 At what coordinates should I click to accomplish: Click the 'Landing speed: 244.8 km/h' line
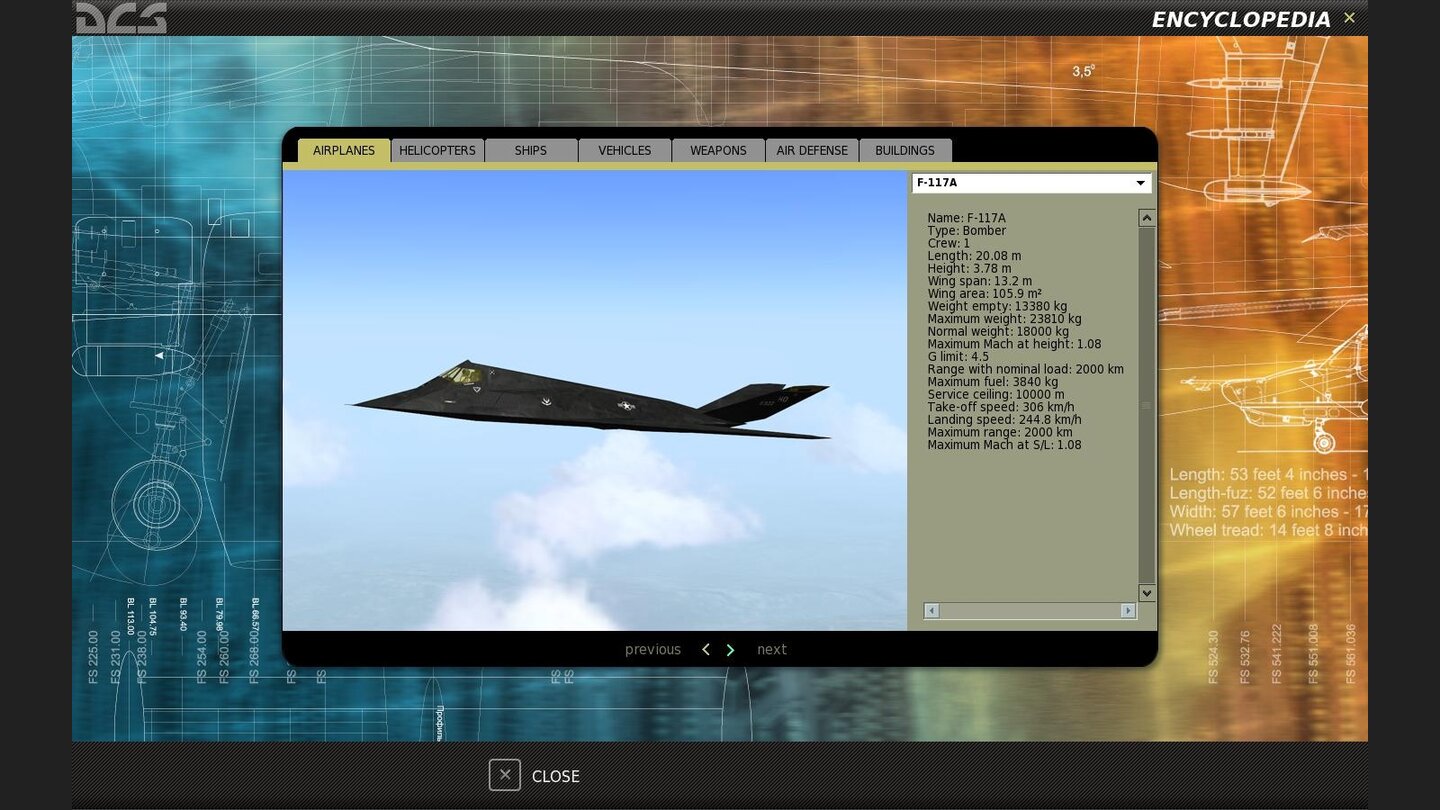[x=1004, y=420]
